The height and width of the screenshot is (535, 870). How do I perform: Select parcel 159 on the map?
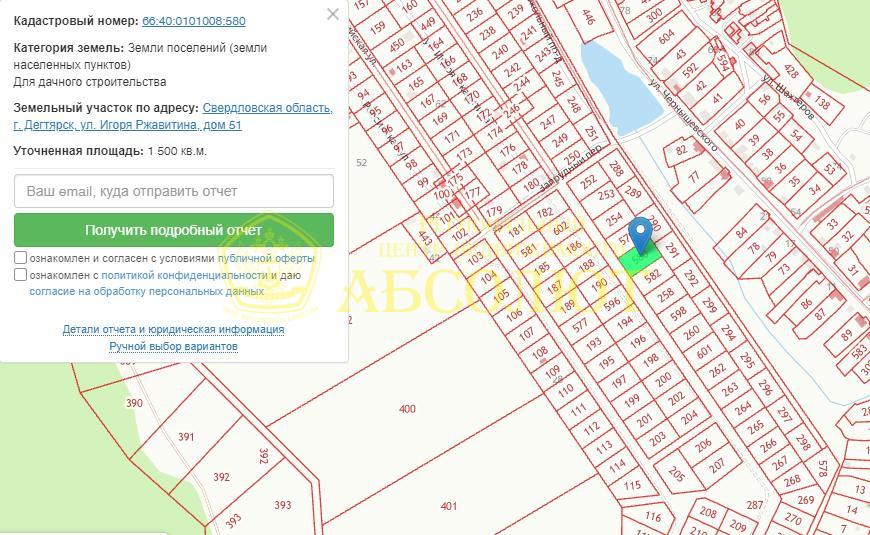point(377,28)
